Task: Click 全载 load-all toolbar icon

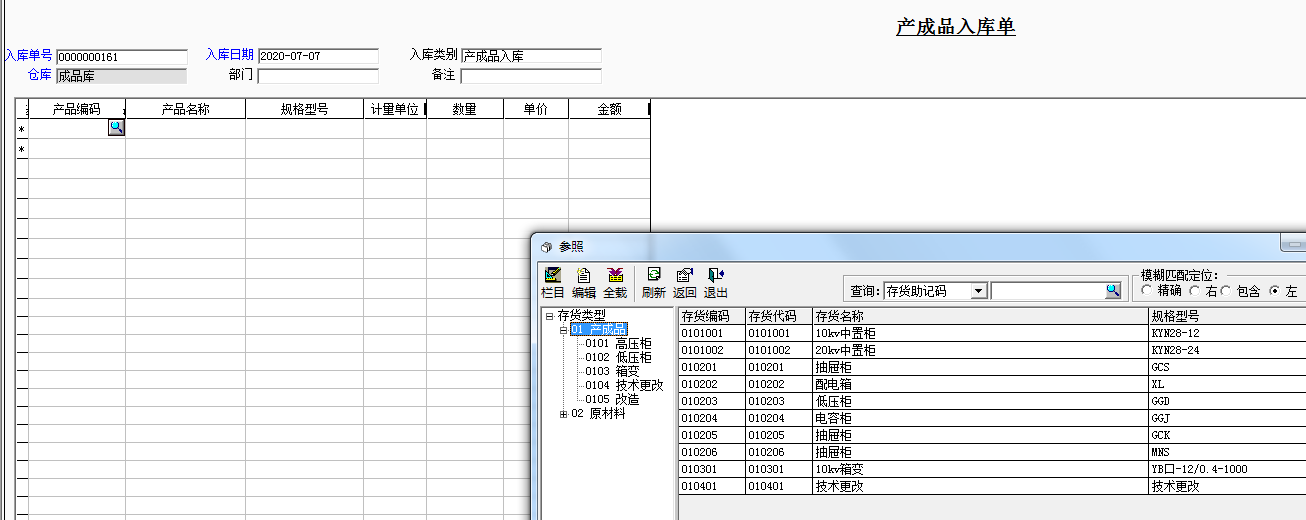Action: (615, 283)
